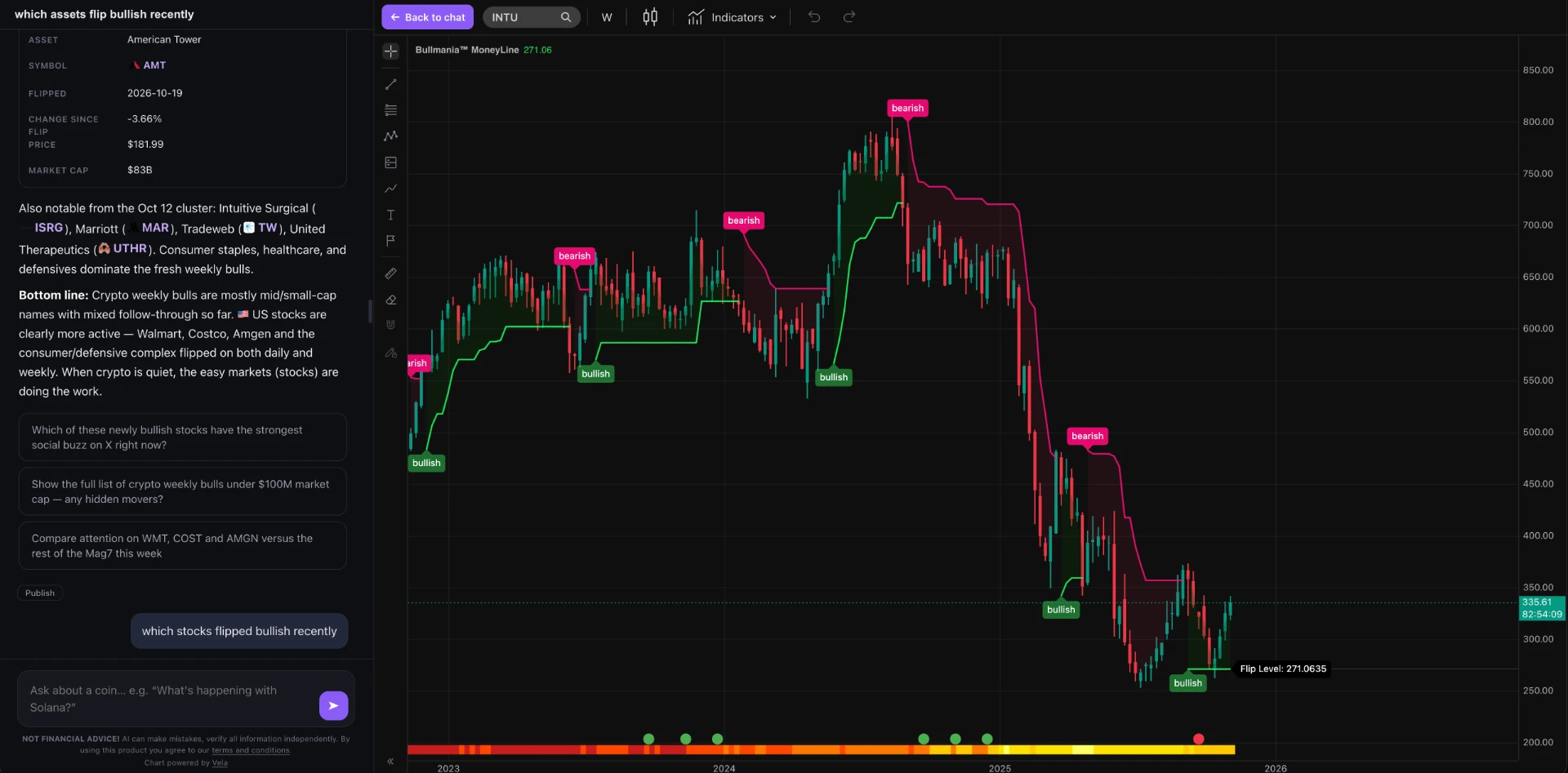This screenshot has height=773, width=1568.
Task: Choose the strongest social buzz suggestion
Action: tap(182, 438)
